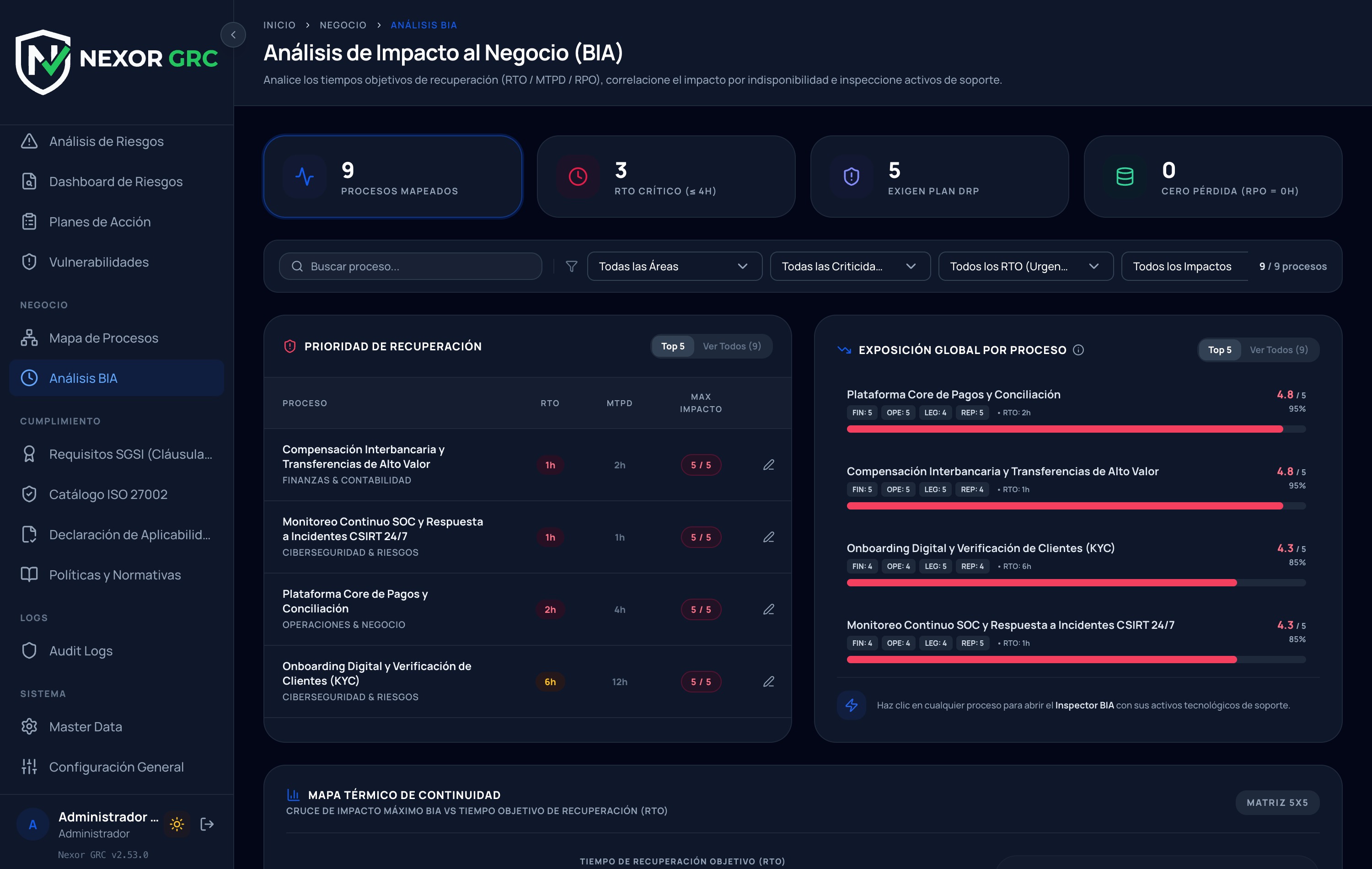Click the INICIO breadcrumb link
The height and width of the screenshot is (869, 1372).
(279, 25)
